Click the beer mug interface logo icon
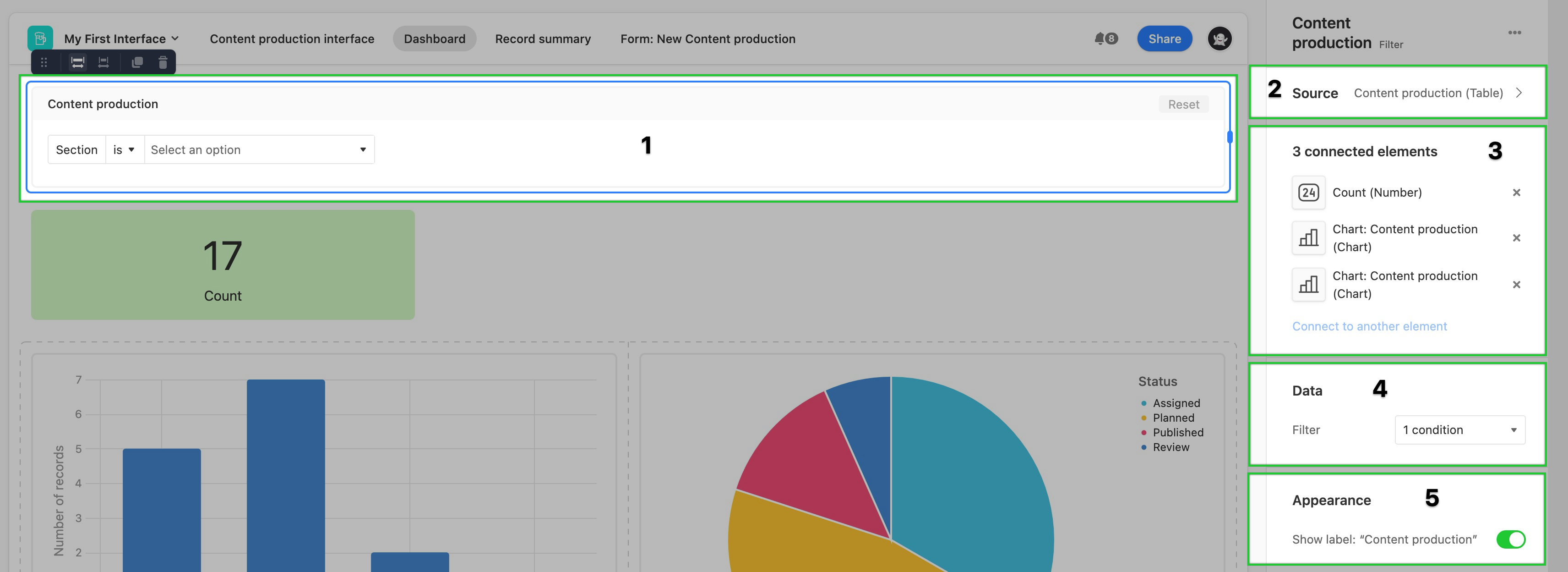Screen dimensions: 1568x572 40,38
